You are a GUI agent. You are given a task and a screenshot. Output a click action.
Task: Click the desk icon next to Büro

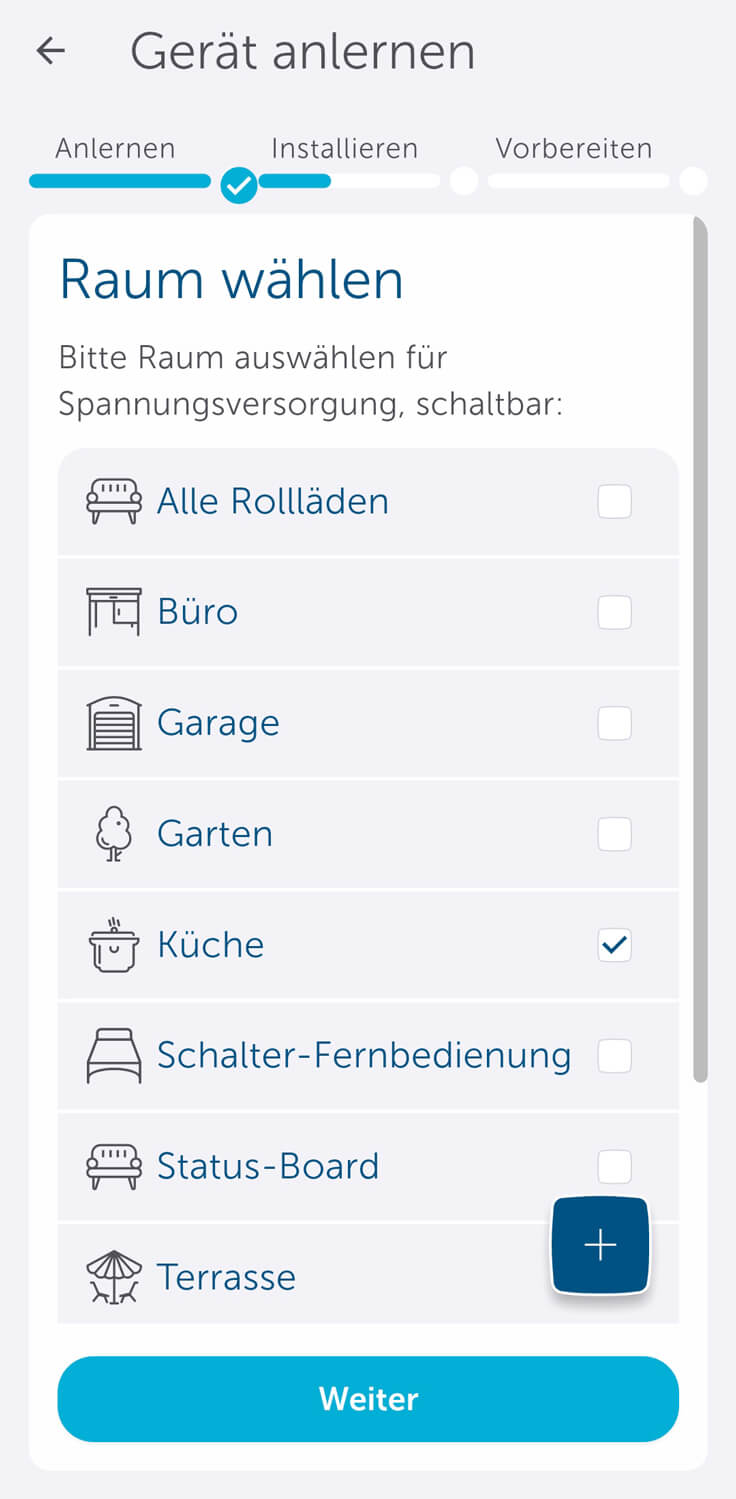[x=113, y=612]
